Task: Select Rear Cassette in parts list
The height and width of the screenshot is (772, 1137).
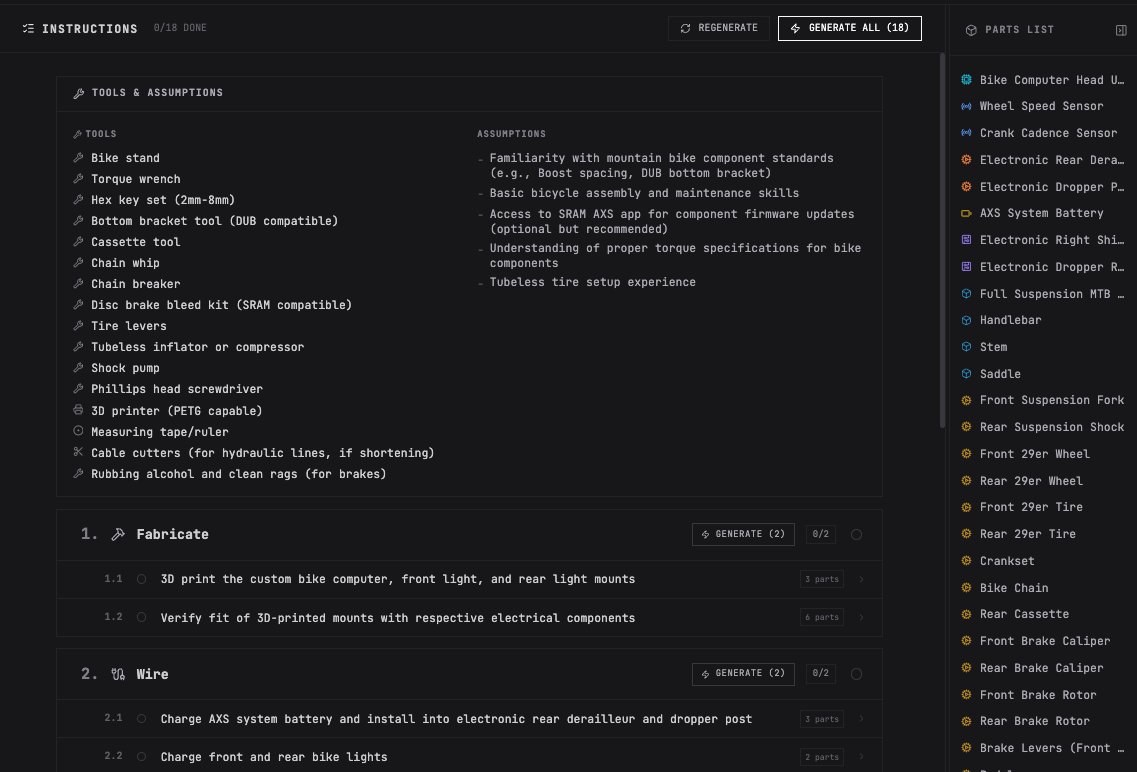Action: point(1024,614)
